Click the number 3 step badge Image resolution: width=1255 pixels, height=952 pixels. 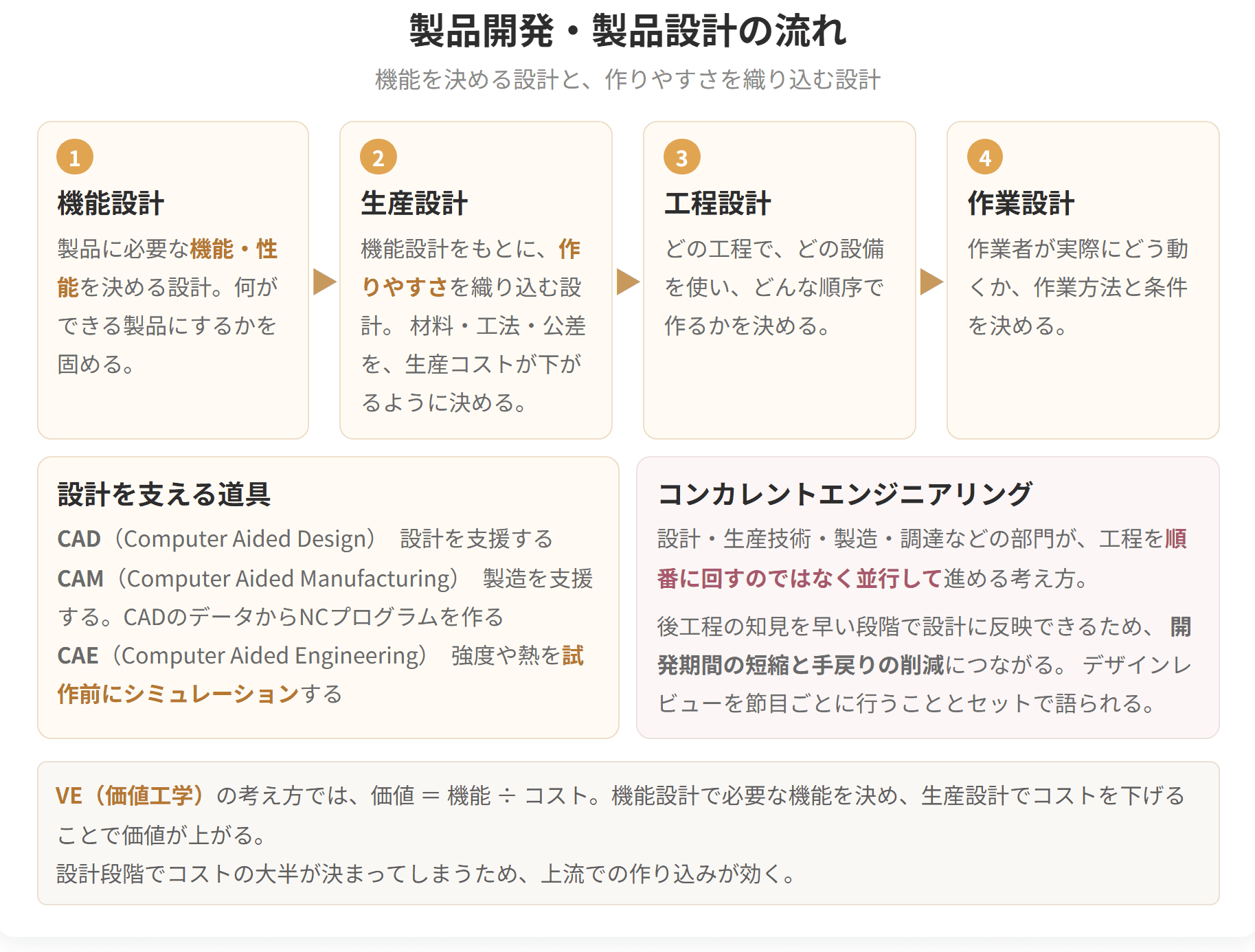point(682,157)
